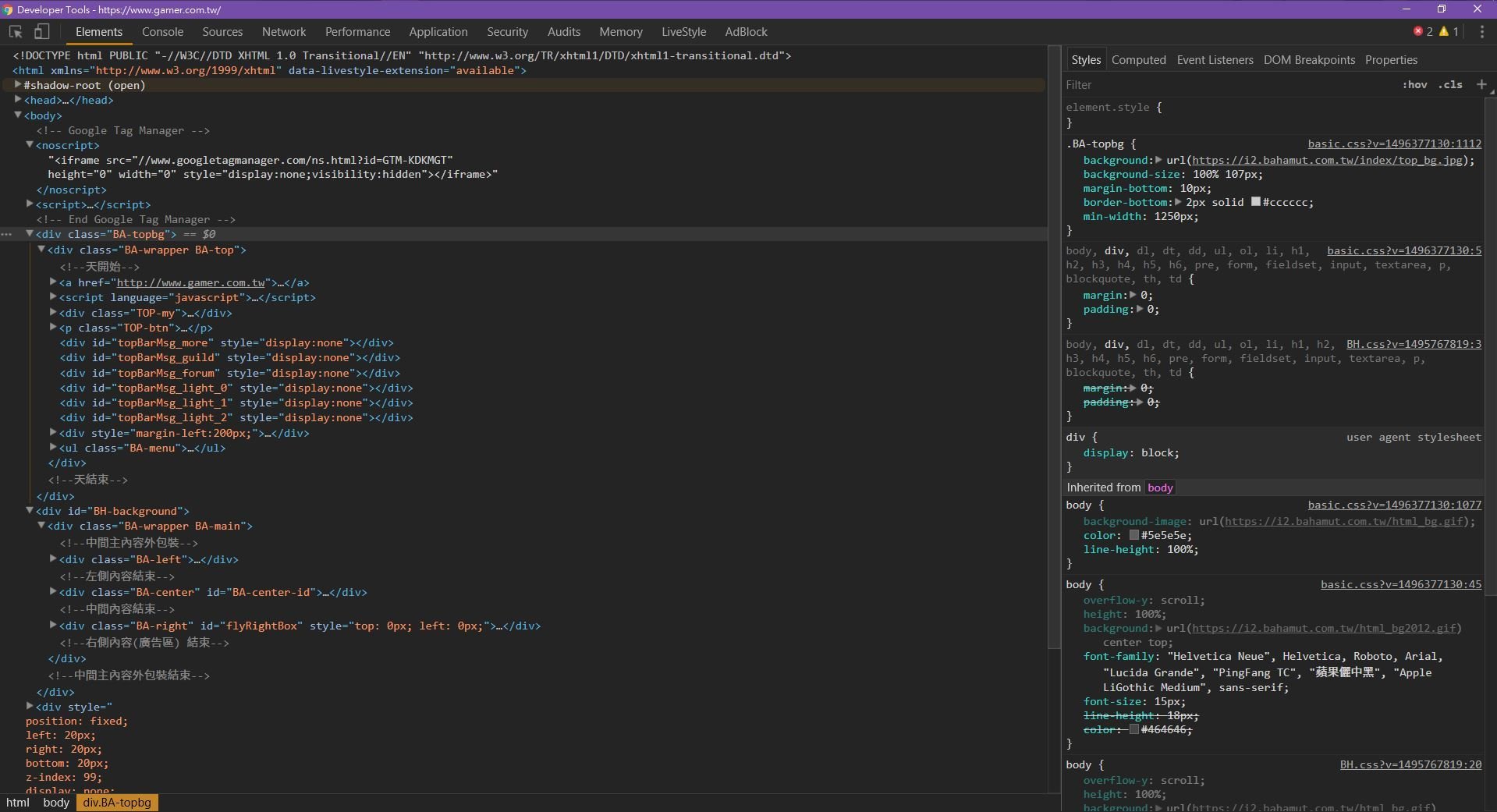The height and width of the screenshot is (812, 1497).
Task: Click the Chrome icon in title bar
Action: [x=8, y=9]
